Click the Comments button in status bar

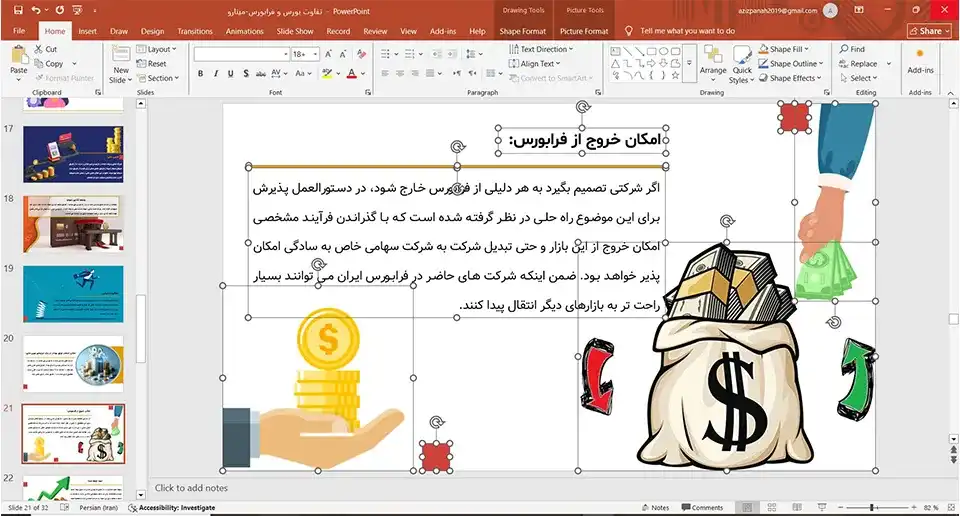click(x=702, y=507)
